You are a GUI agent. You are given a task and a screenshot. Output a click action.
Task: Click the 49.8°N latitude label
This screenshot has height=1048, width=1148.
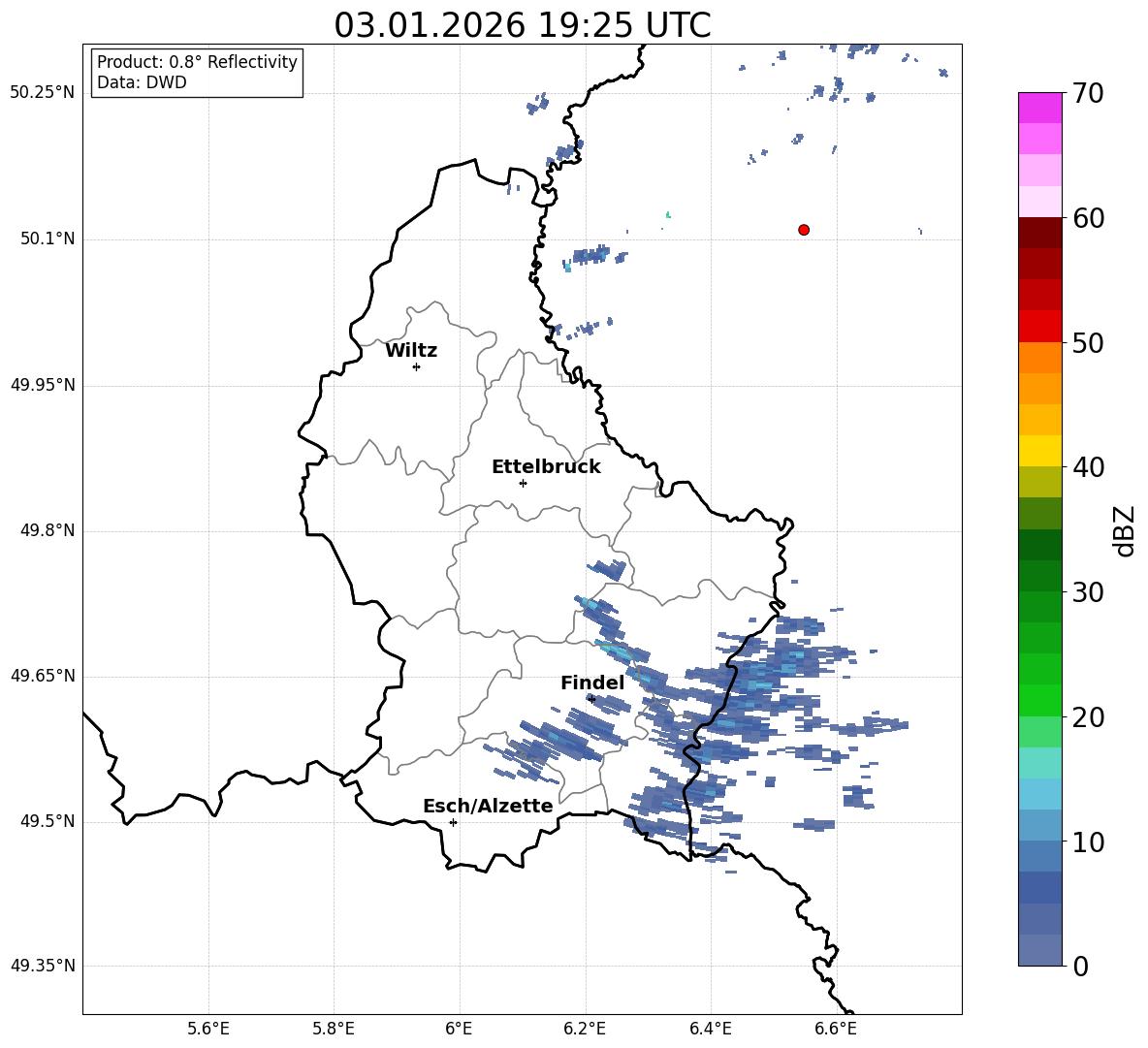(x=48, y=530)
